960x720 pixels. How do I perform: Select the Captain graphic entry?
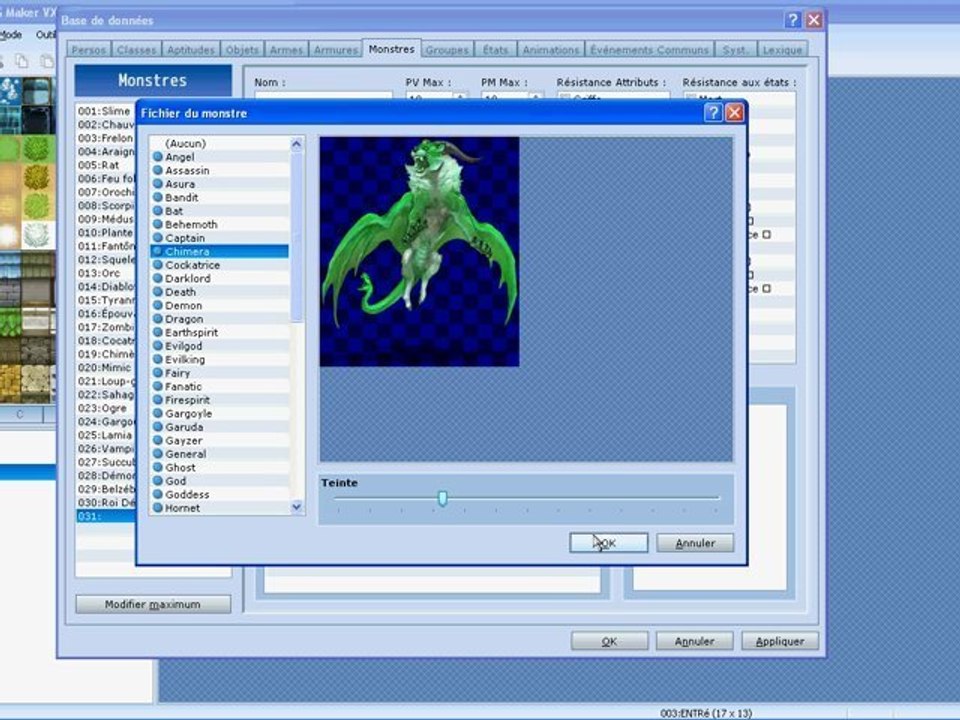(x=220, y=238)
